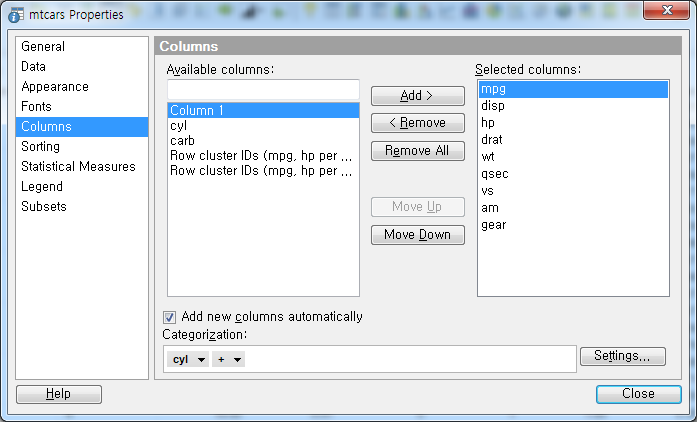The image size is (697, 422).
Task: Select the Legend category
Action: coord(42,187)
